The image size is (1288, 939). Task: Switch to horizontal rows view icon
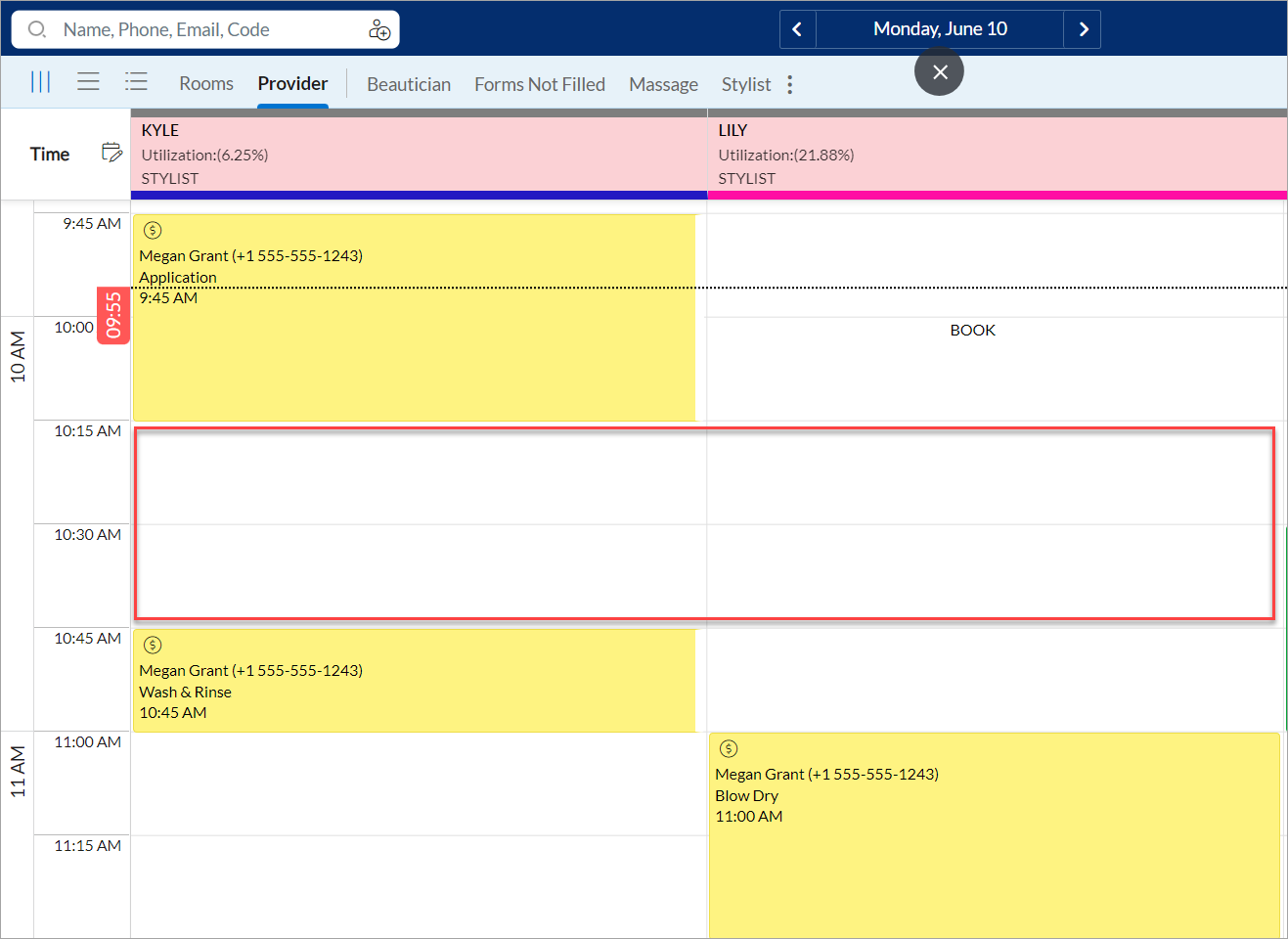pos(88,81)
